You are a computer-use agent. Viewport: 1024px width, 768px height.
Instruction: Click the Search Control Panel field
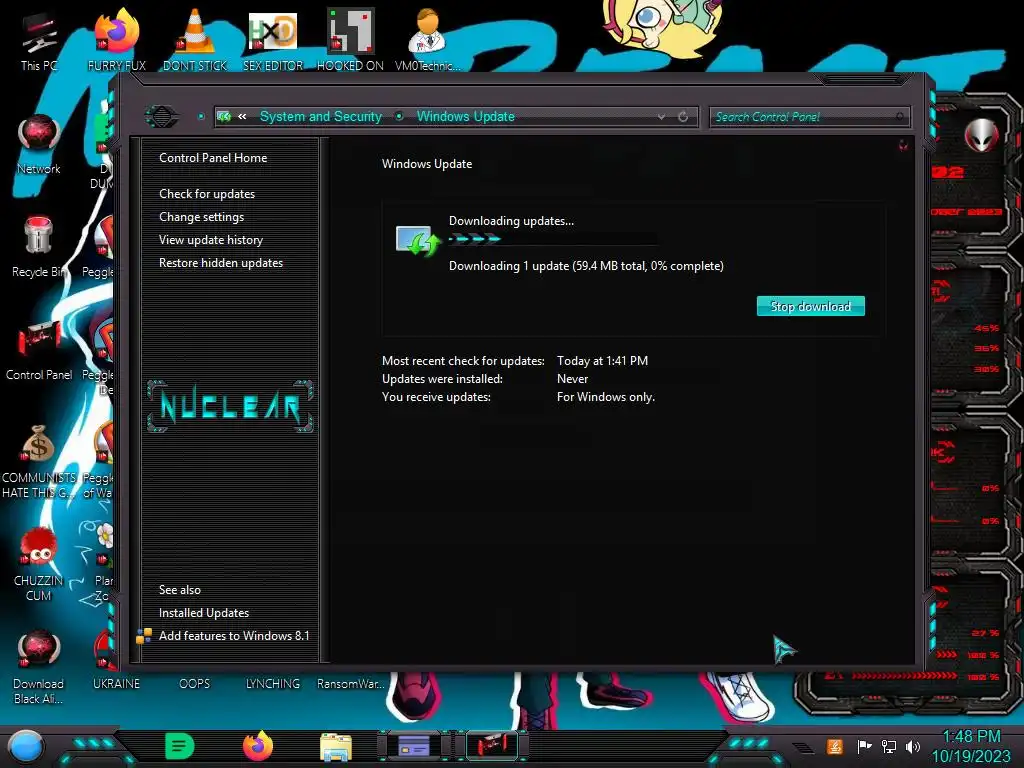click(x=809, y=117)
